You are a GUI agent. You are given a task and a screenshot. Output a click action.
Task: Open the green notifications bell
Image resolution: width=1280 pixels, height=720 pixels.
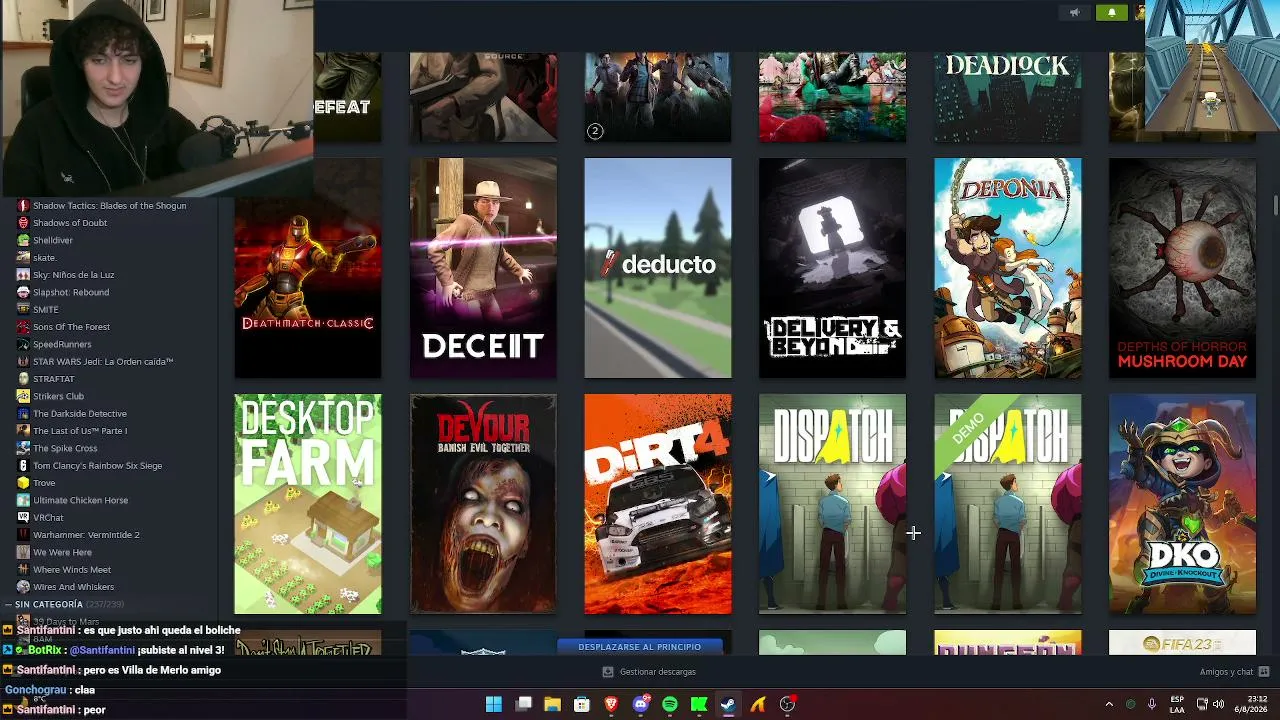[1112, 13]
